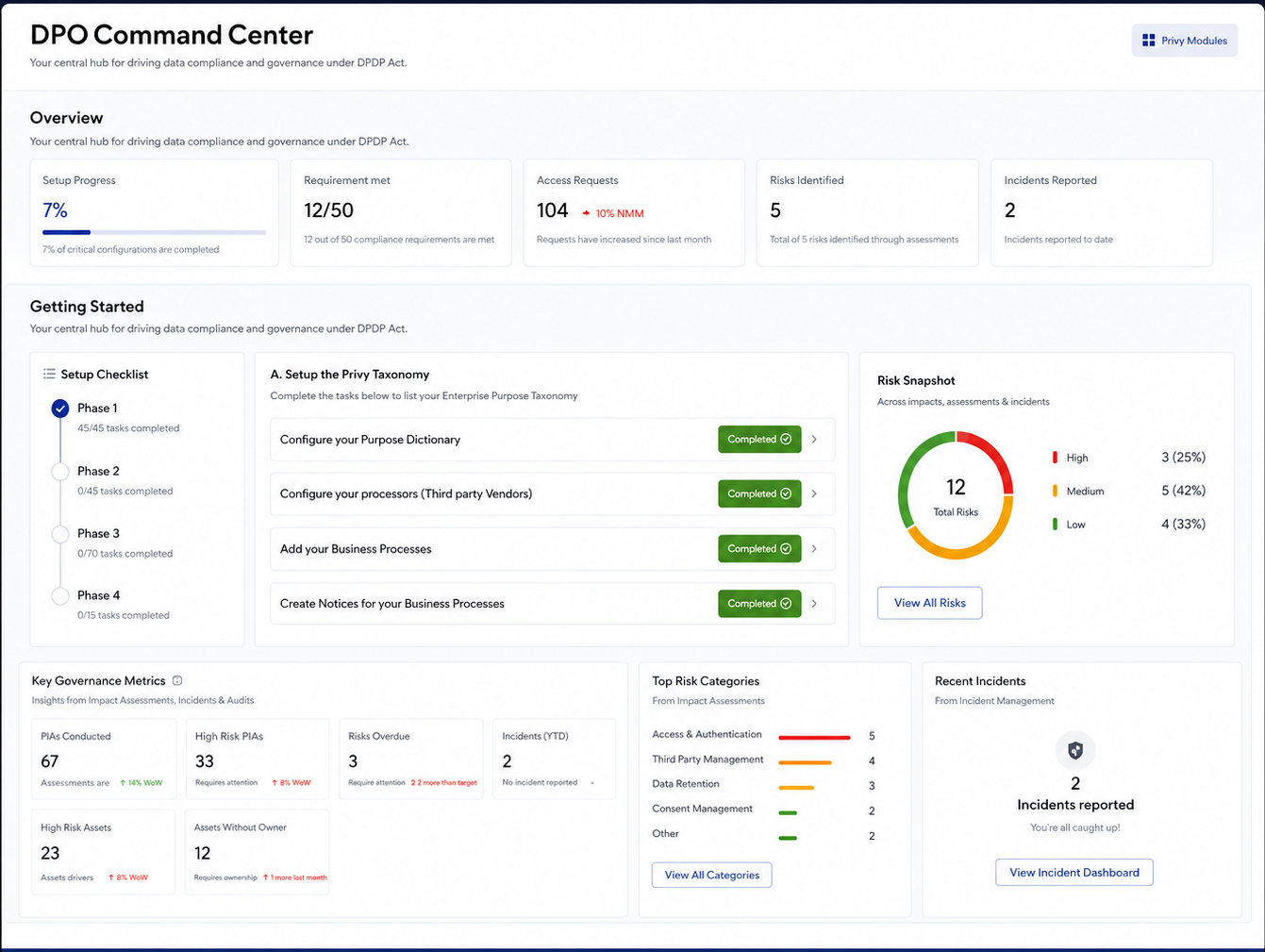Click the Third Party Management category row
Screen dimensions: 1265x952
763,760
